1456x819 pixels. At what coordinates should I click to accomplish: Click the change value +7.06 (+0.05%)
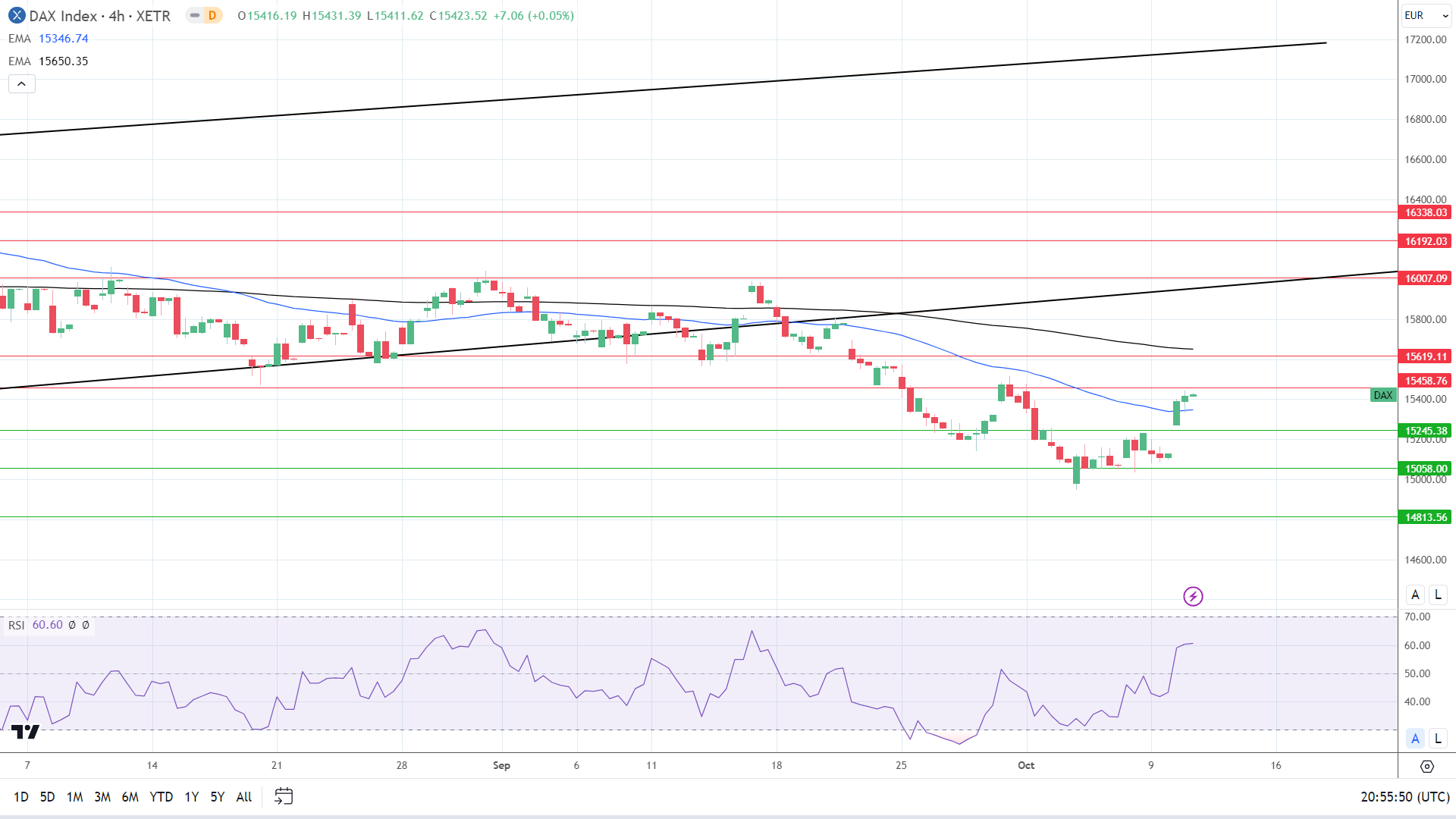tap(534, 16)
